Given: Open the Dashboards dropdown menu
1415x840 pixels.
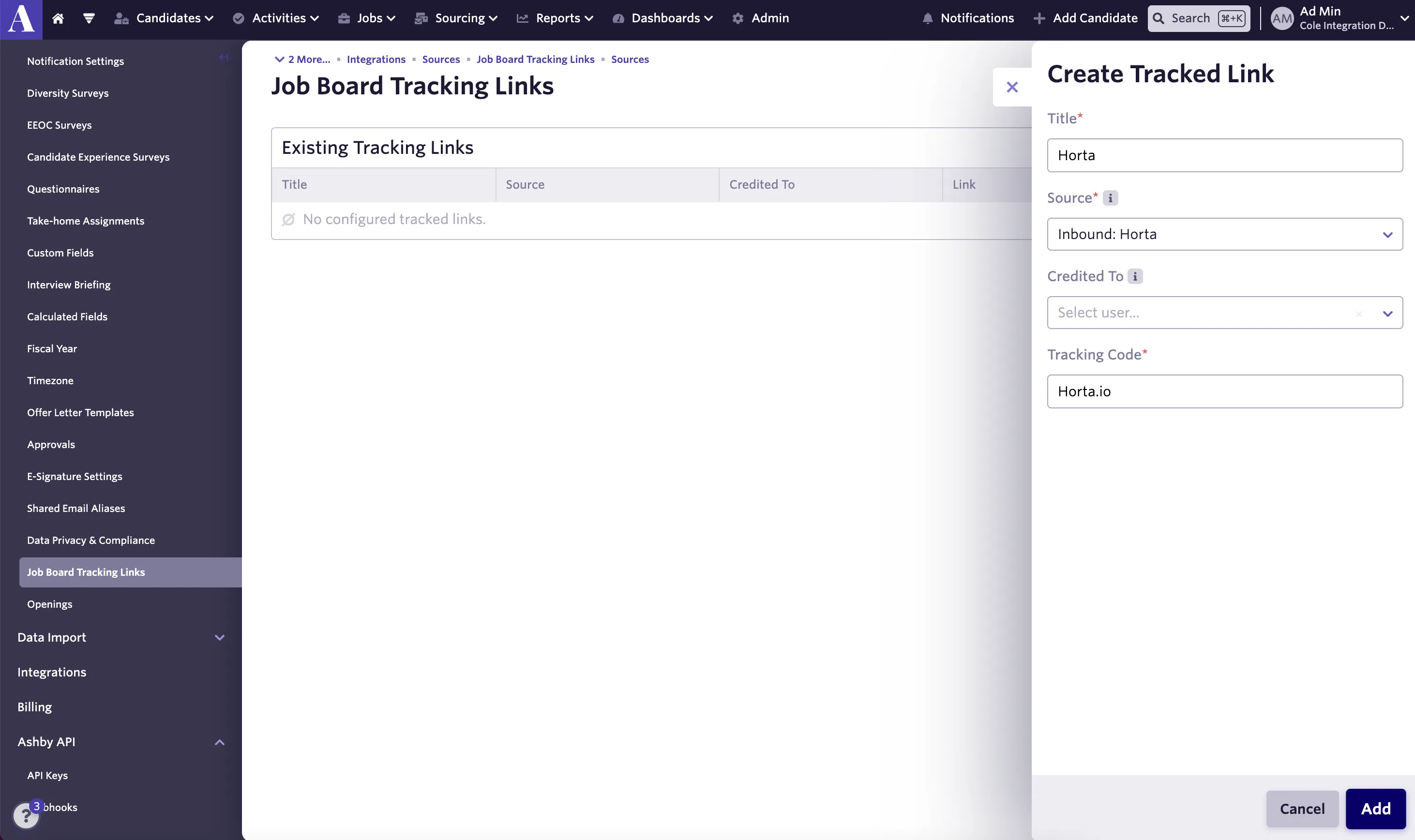Looking at the screenshot, I should (662, 19).
